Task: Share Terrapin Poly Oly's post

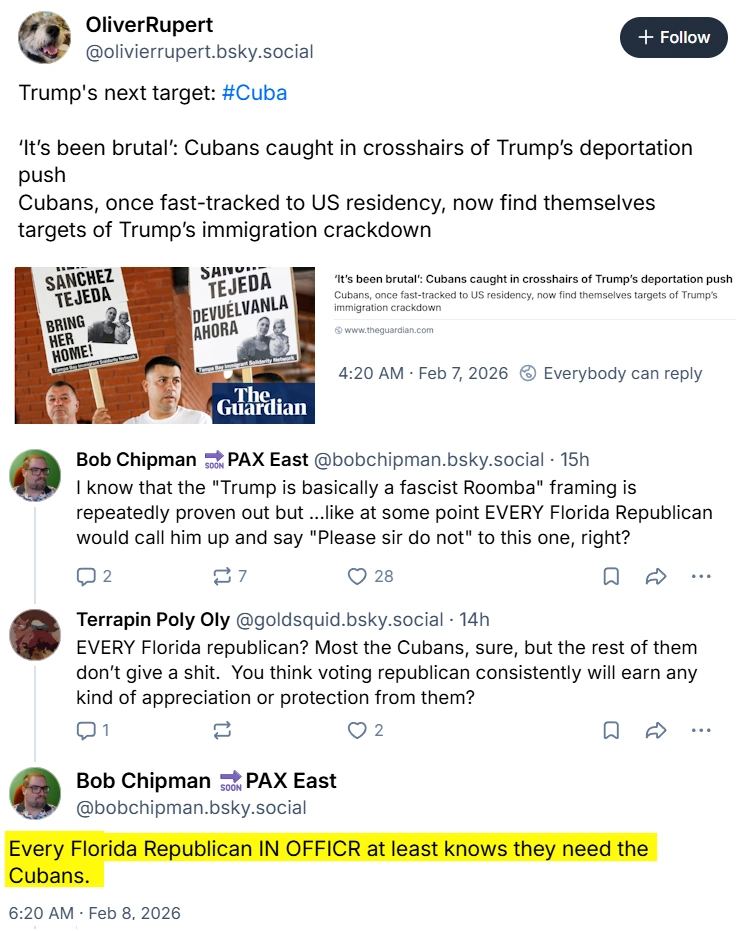Action: 656,730
